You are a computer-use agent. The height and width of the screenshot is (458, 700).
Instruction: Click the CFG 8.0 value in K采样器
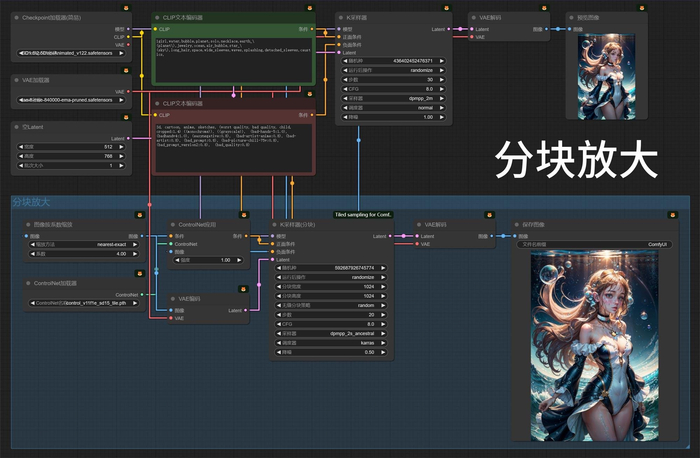[x=429, y=89]
